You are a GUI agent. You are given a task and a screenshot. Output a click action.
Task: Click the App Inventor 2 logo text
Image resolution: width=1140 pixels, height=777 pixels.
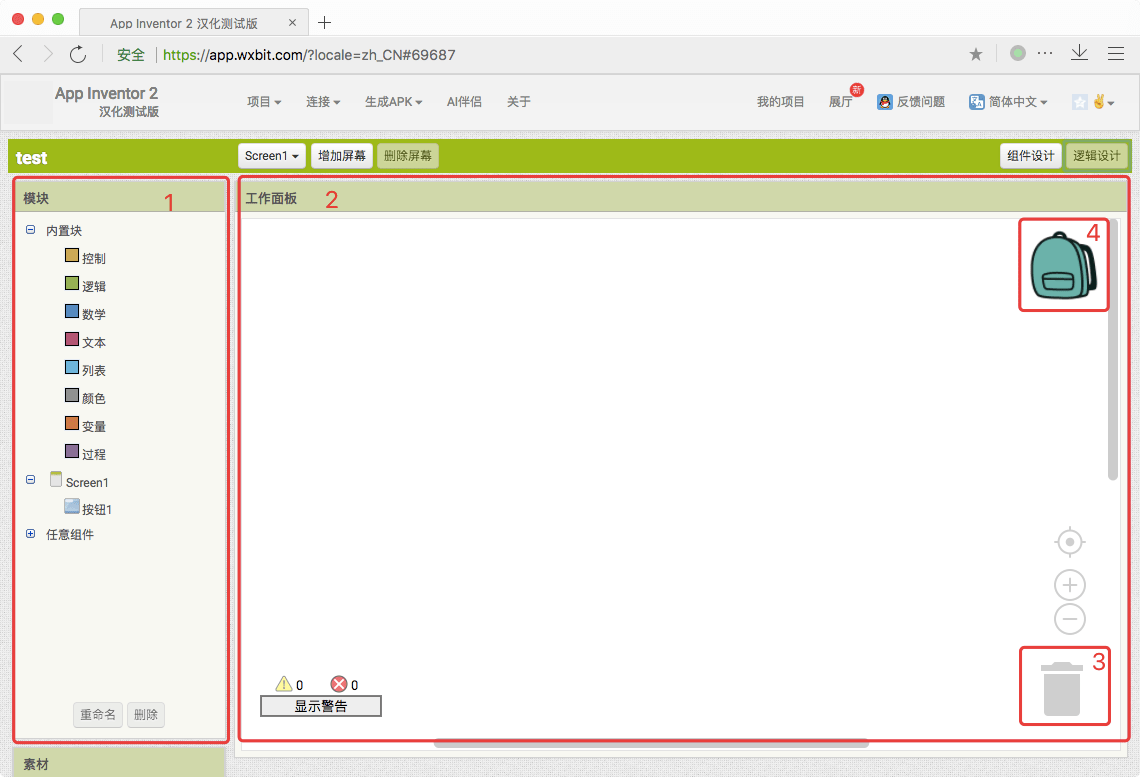(107, 101)
